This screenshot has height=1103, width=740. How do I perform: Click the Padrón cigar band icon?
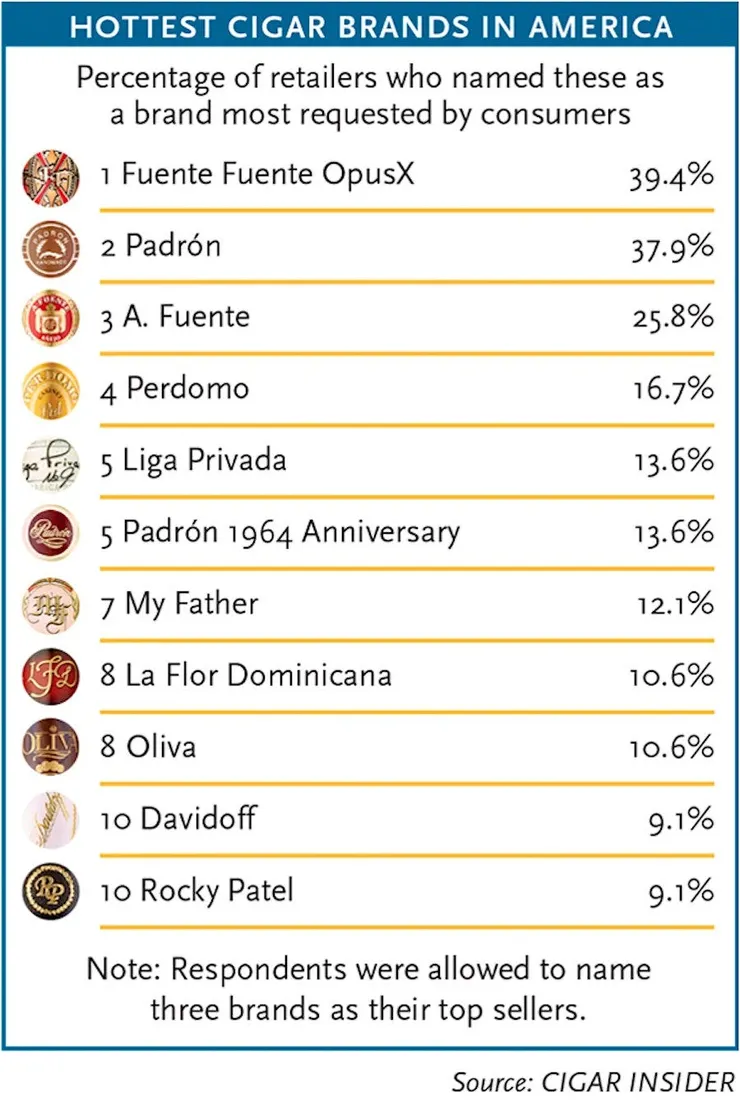tap(51, 246)
